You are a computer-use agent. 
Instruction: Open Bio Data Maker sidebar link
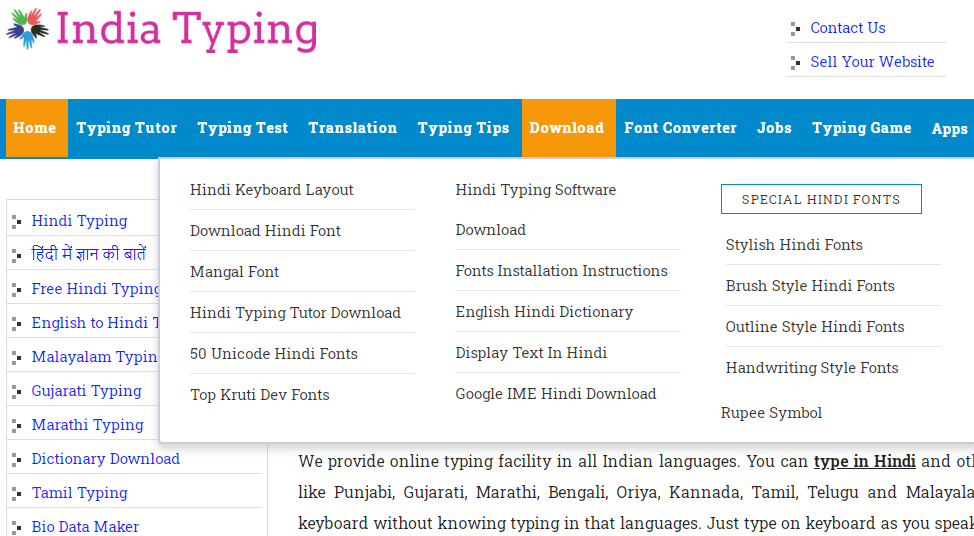click(85, 527)
